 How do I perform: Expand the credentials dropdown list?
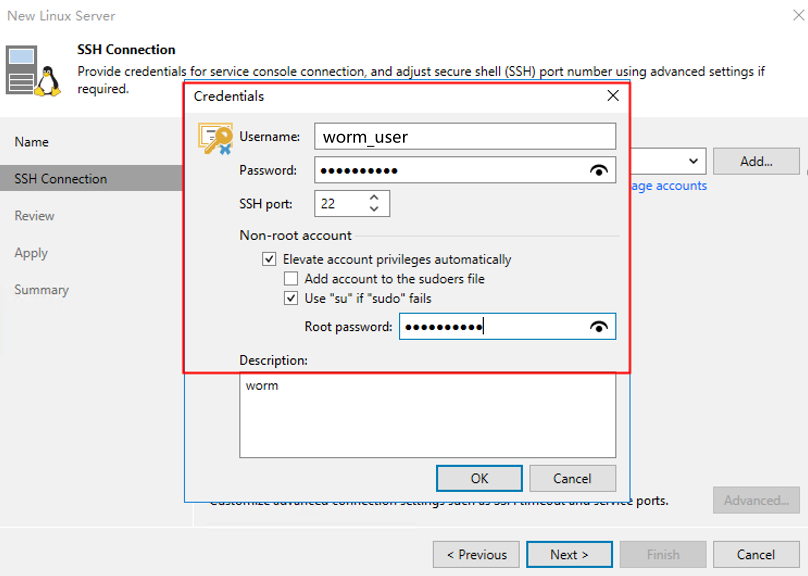coord(694,161)
